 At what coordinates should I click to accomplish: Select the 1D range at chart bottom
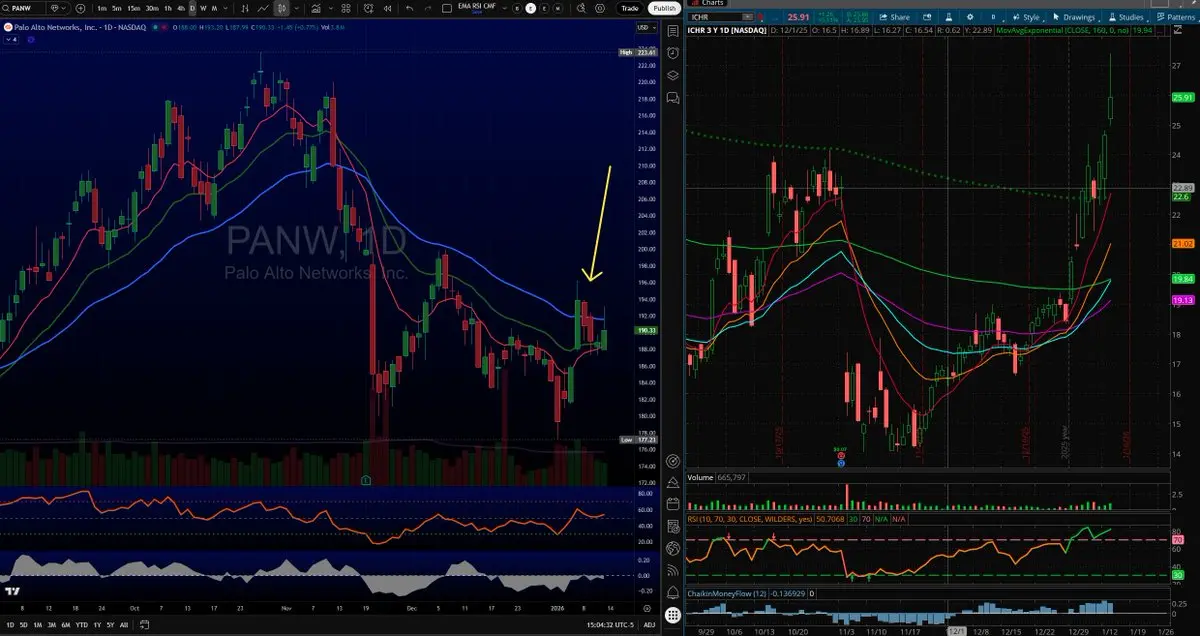(x=10, y=625)
